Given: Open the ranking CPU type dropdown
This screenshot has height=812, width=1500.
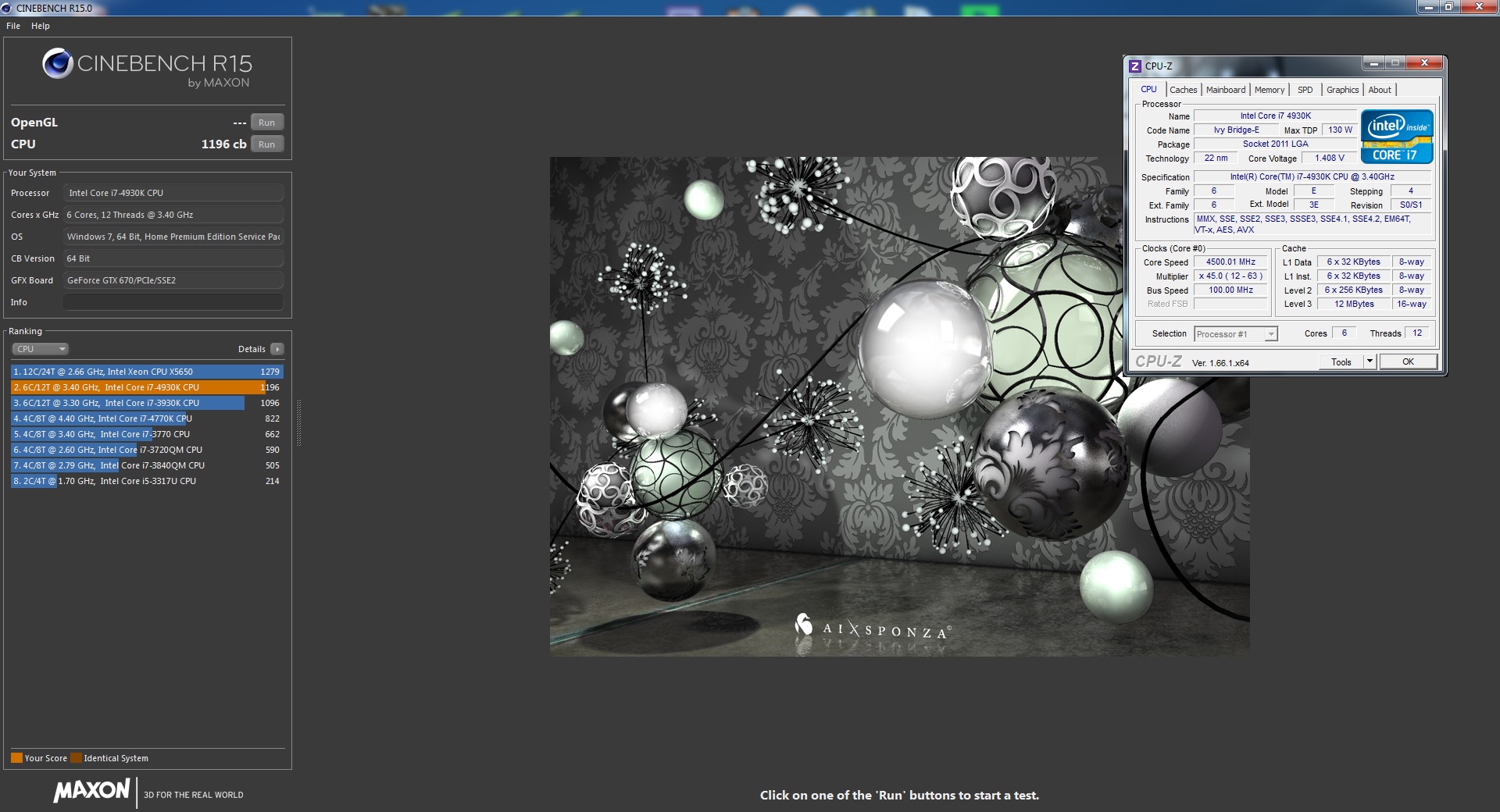Looking at the screenshot, I should point(41,349).
